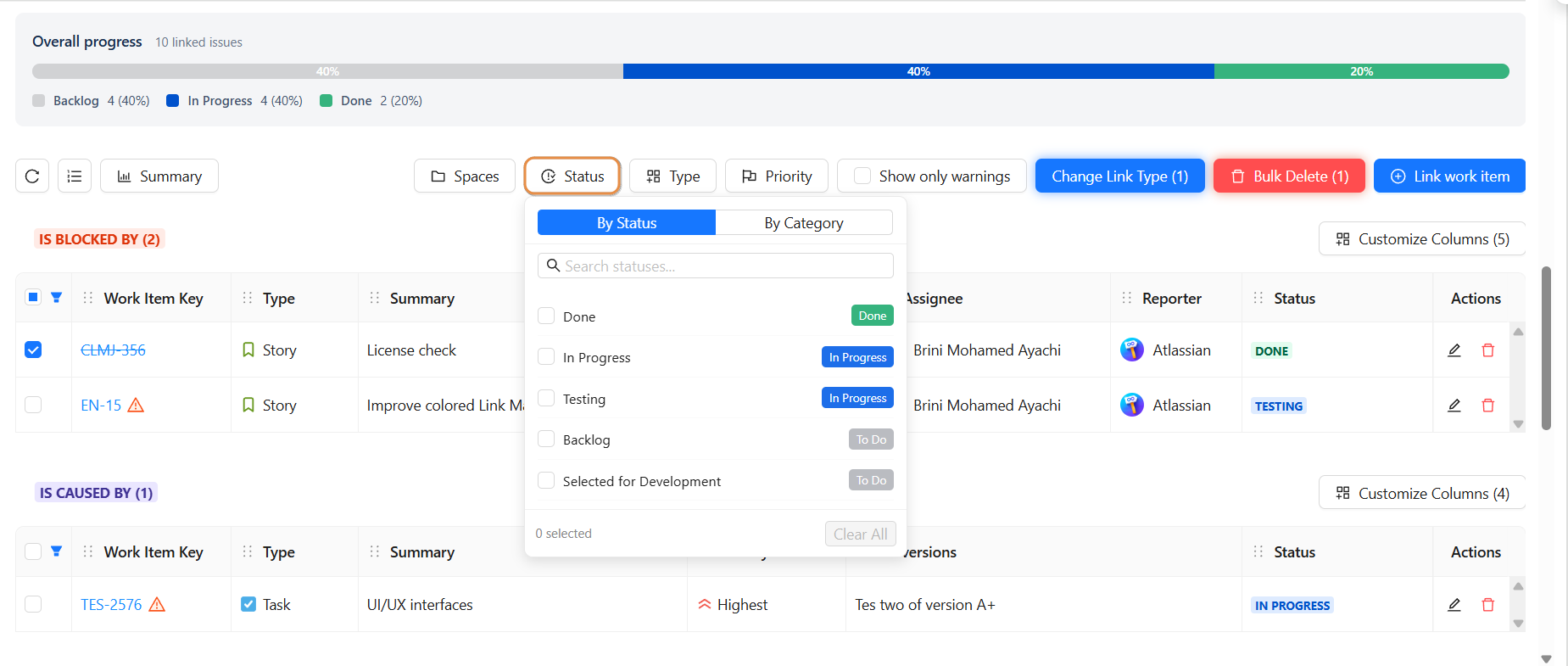Click filter funnel icon in blocked-by table
Screen dimensions: 1568x666
56,298
